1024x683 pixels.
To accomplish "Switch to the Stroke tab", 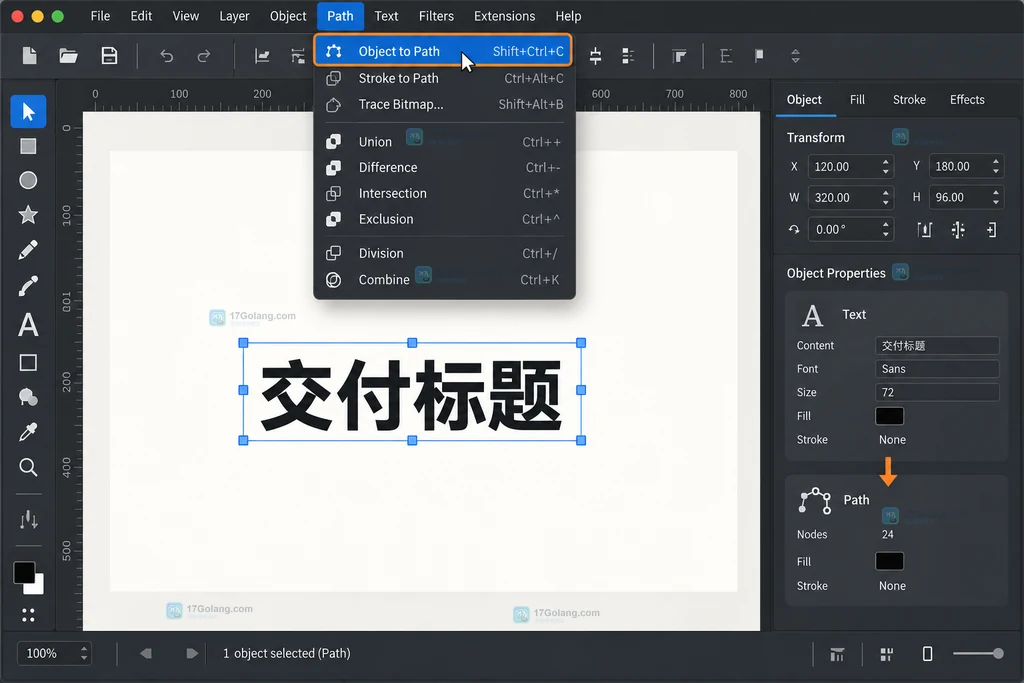I will click(x=909, y=99).
